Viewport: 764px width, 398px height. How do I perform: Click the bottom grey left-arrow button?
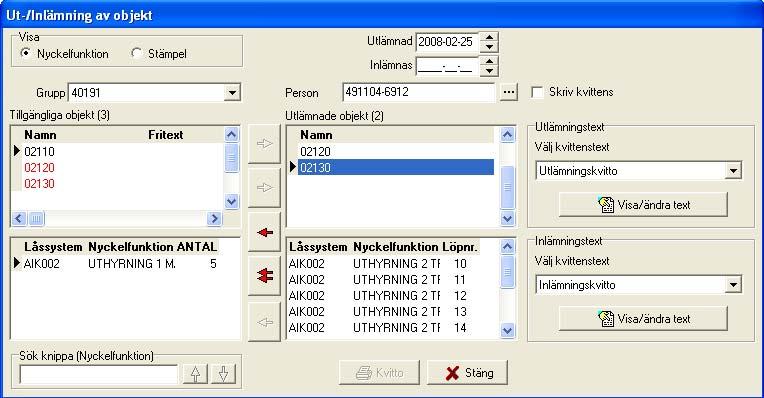(x=265, y=322)
